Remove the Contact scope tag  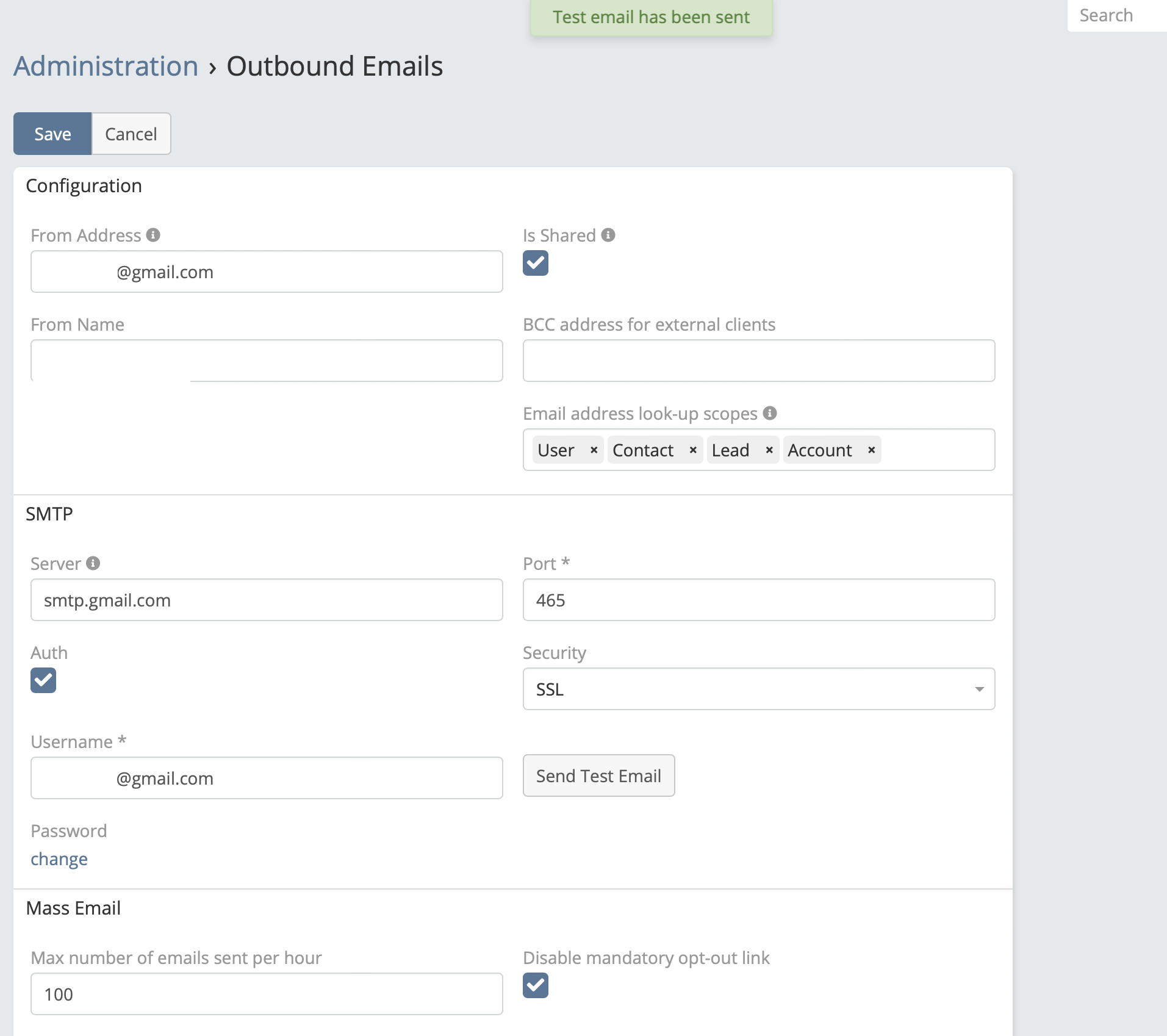click(693, 450)
